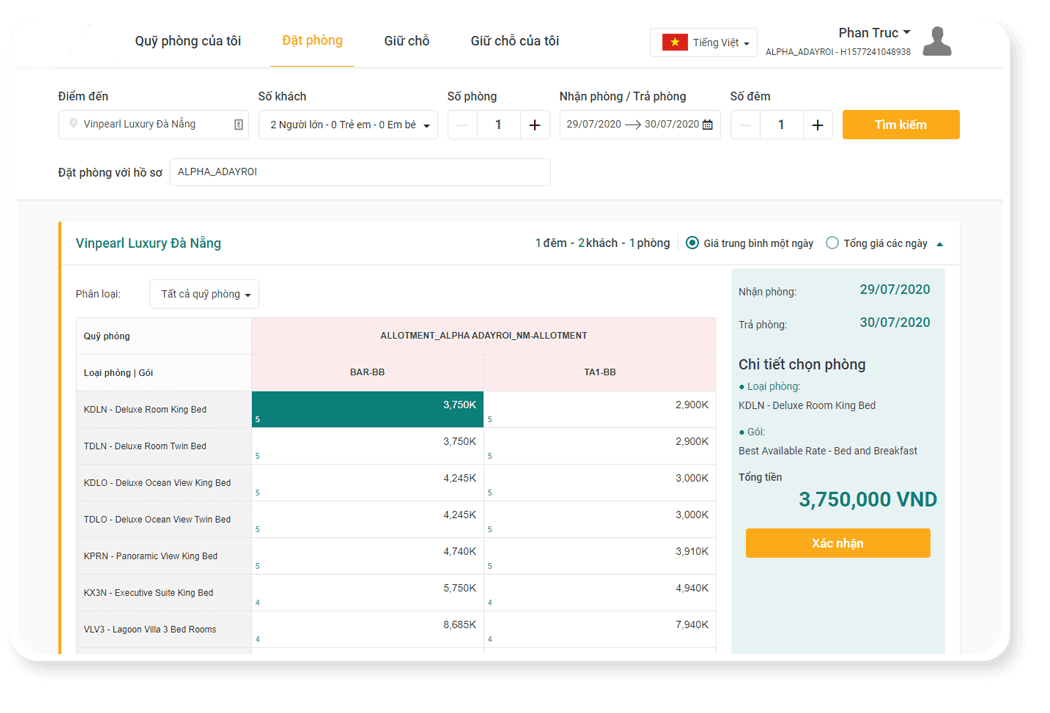The height and width of the screenshot is (713, 1050).
Task: Click the small icon inside the Điểm đến field
Action: [237, 124]
